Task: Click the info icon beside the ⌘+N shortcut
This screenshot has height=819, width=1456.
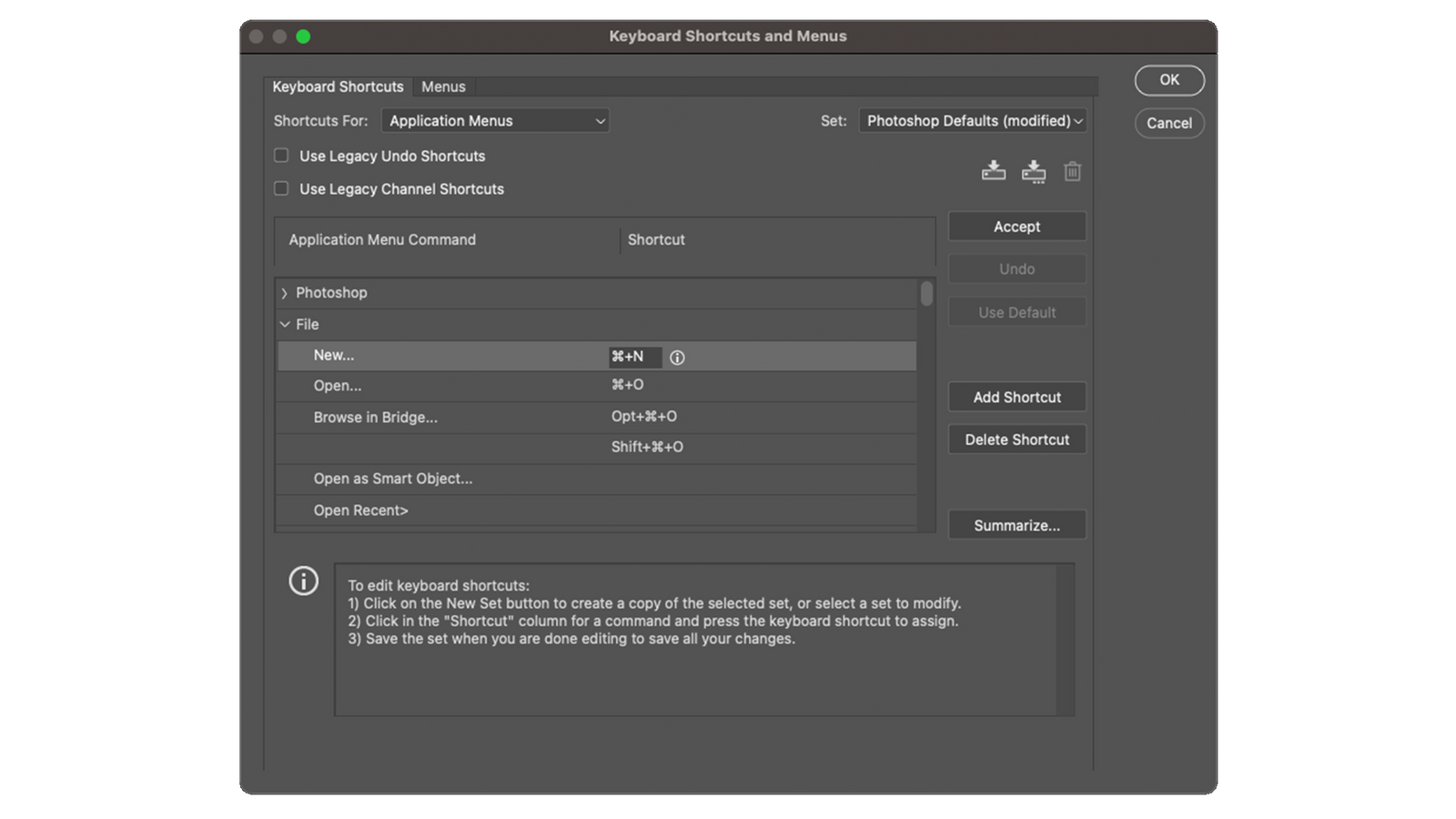Action: coord(677,357)
